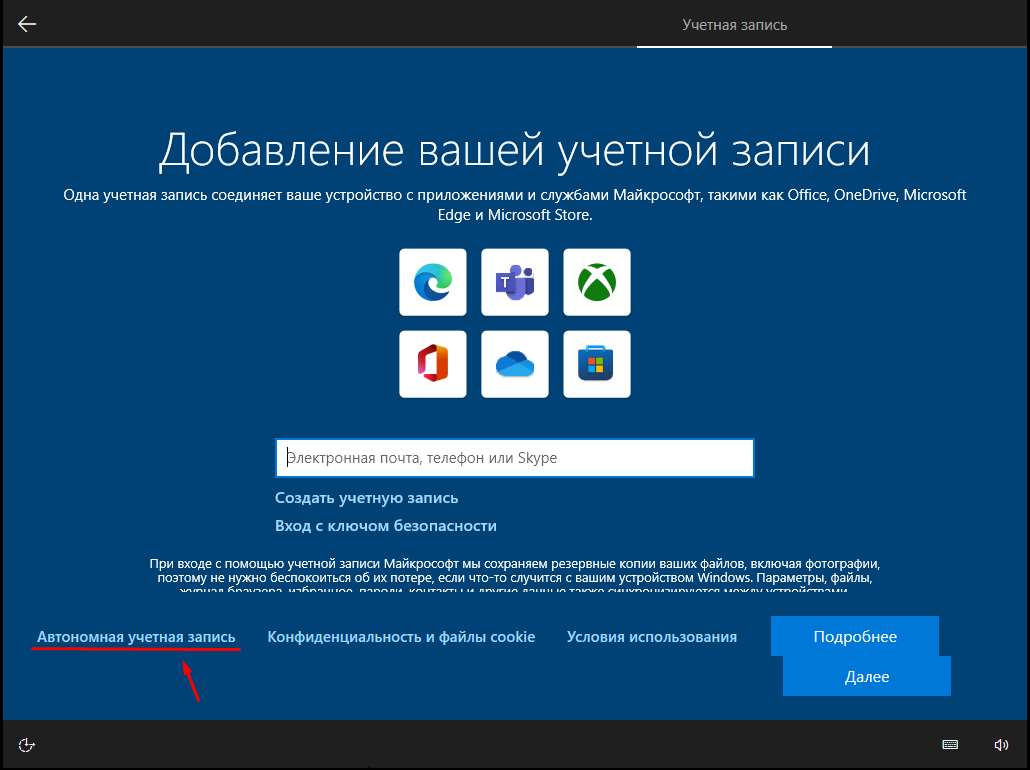Focus the Электронная почта, телефон или Skype field
This screenshot has width=1030, height=770.
tap(515, 458)
